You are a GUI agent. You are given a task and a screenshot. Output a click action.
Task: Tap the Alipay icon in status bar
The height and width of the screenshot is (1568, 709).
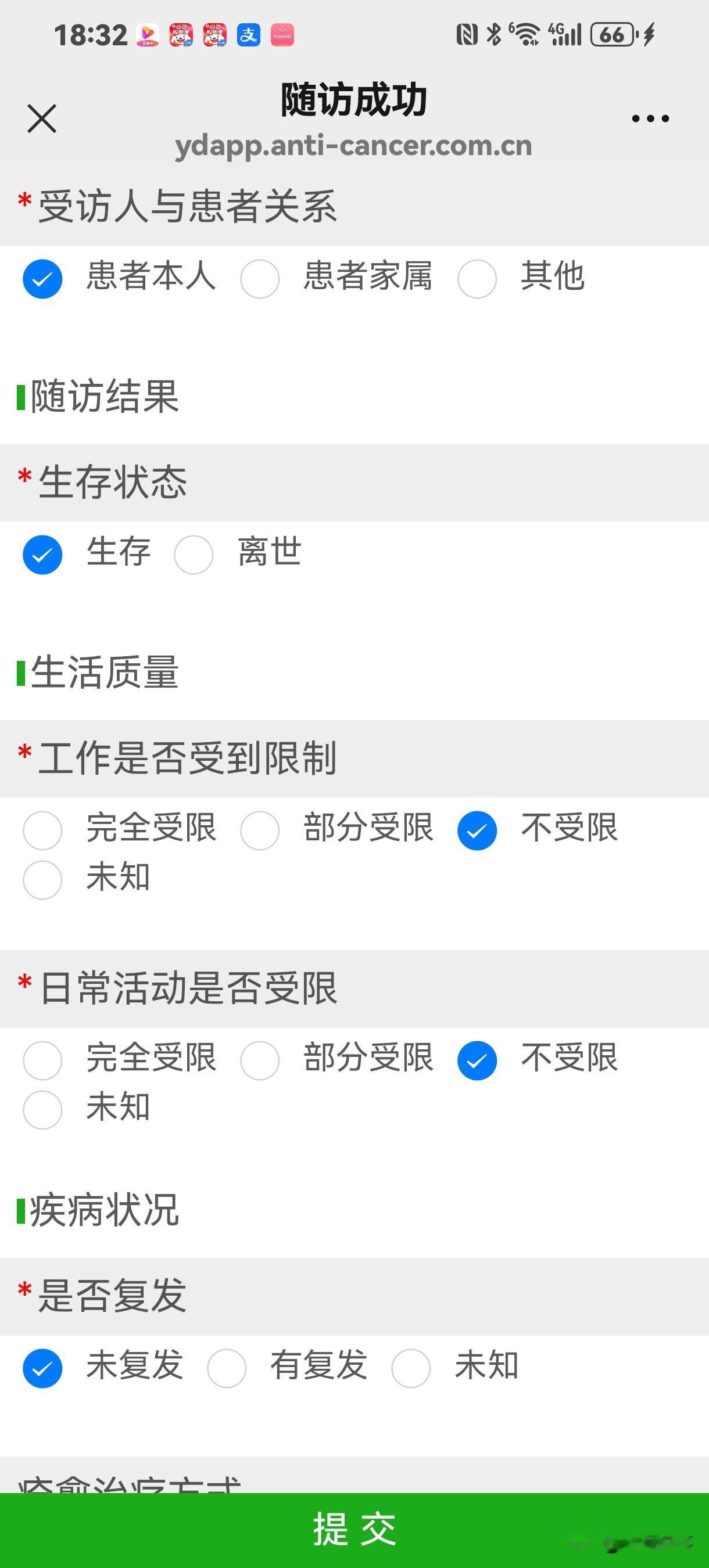coord(249,35)
